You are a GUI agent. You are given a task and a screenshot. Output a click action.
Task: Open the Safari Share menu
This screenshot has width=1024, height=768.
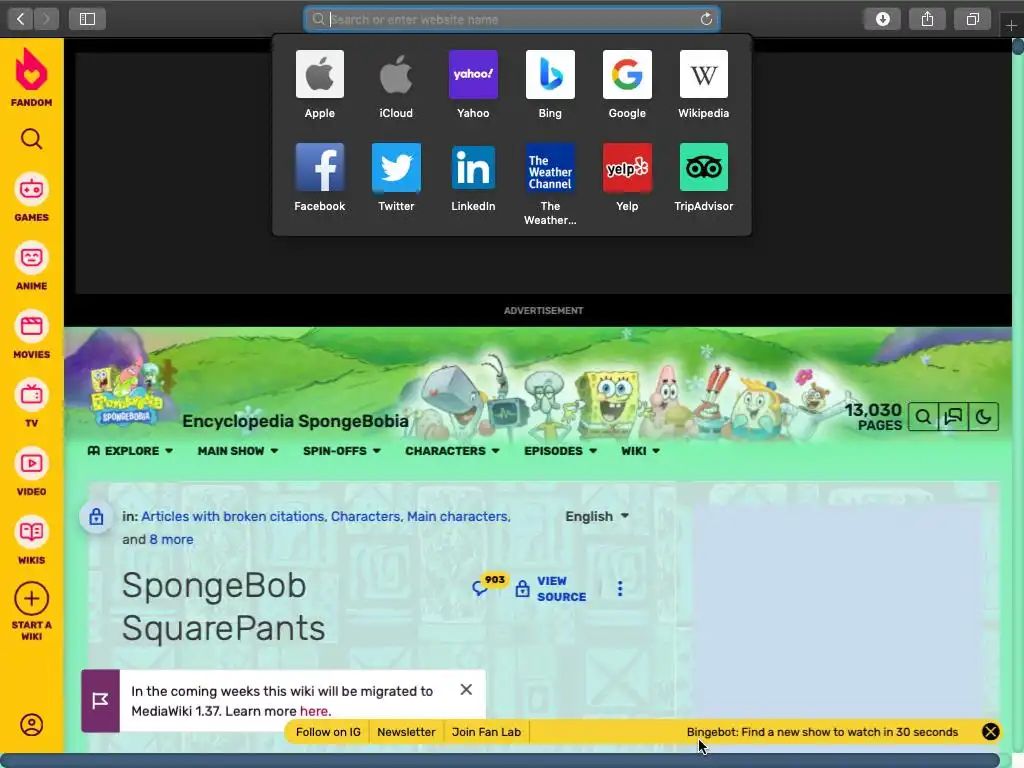click(927, 19)
